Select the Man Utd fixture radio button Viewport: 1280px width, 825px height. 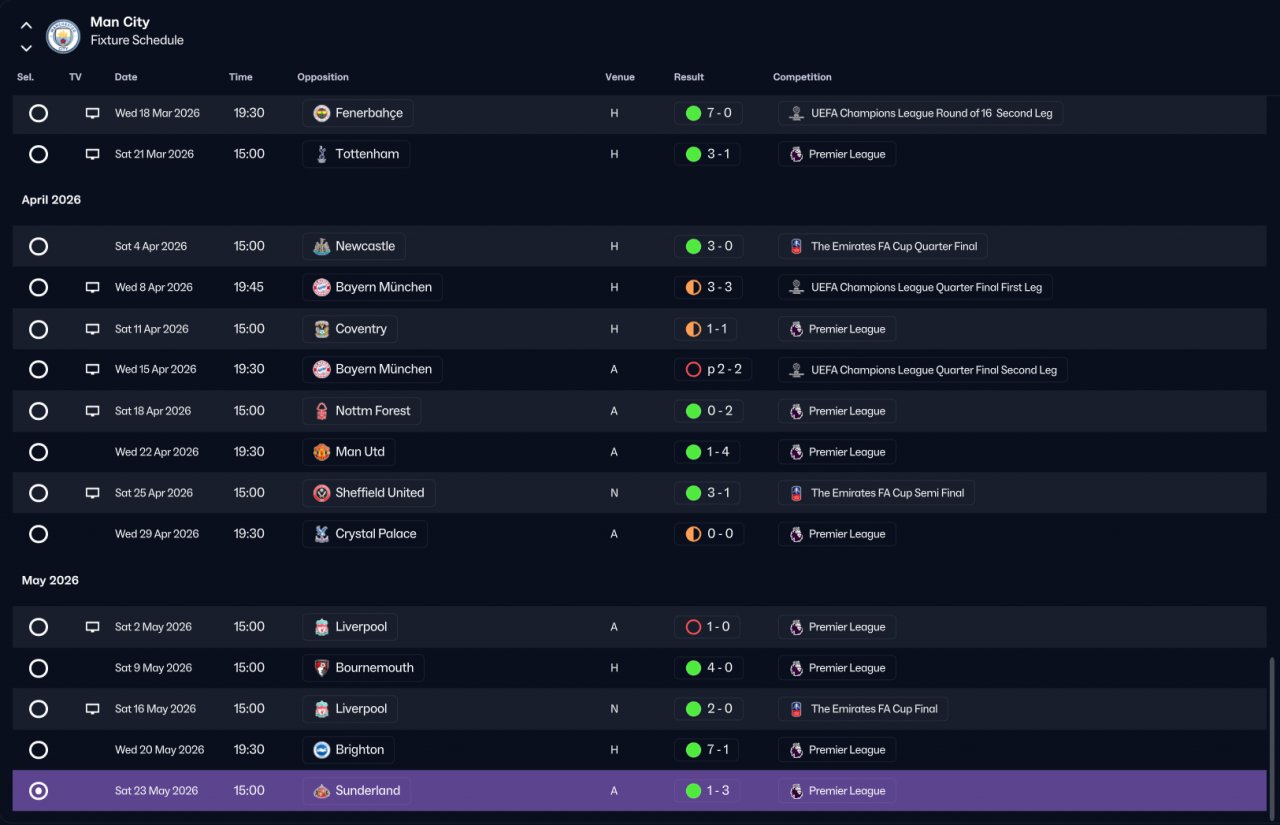point(38,452)
